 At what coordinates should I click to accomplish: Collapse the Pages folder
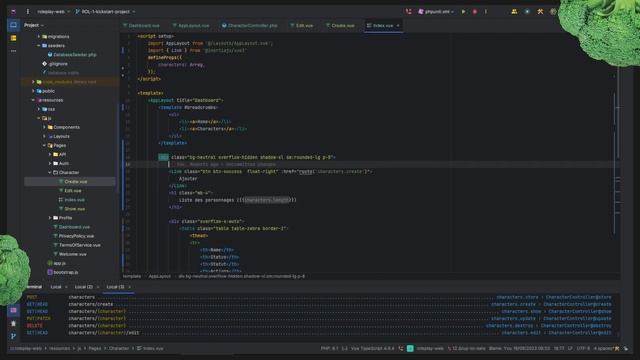(44, 145)
